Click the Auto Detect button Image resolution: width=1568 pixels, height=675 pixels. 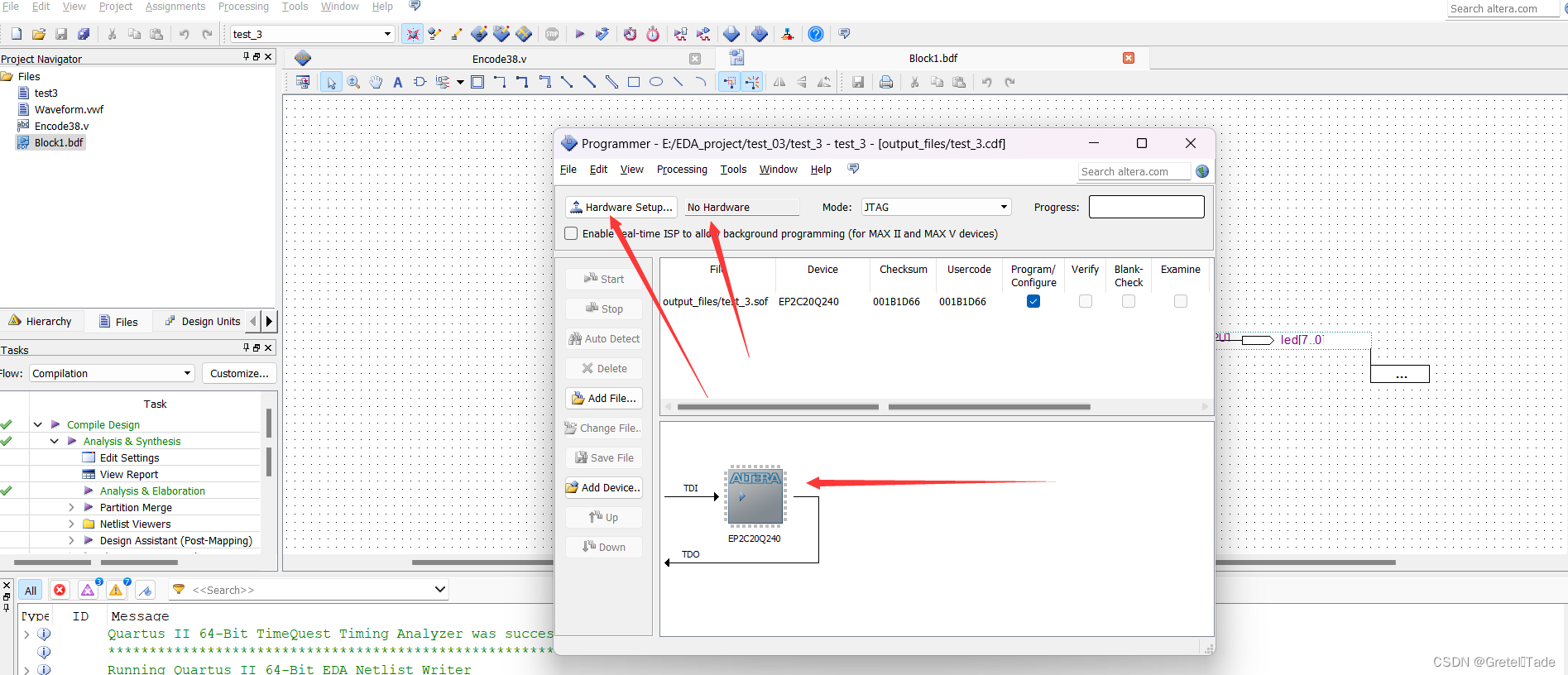click(604, 338)
